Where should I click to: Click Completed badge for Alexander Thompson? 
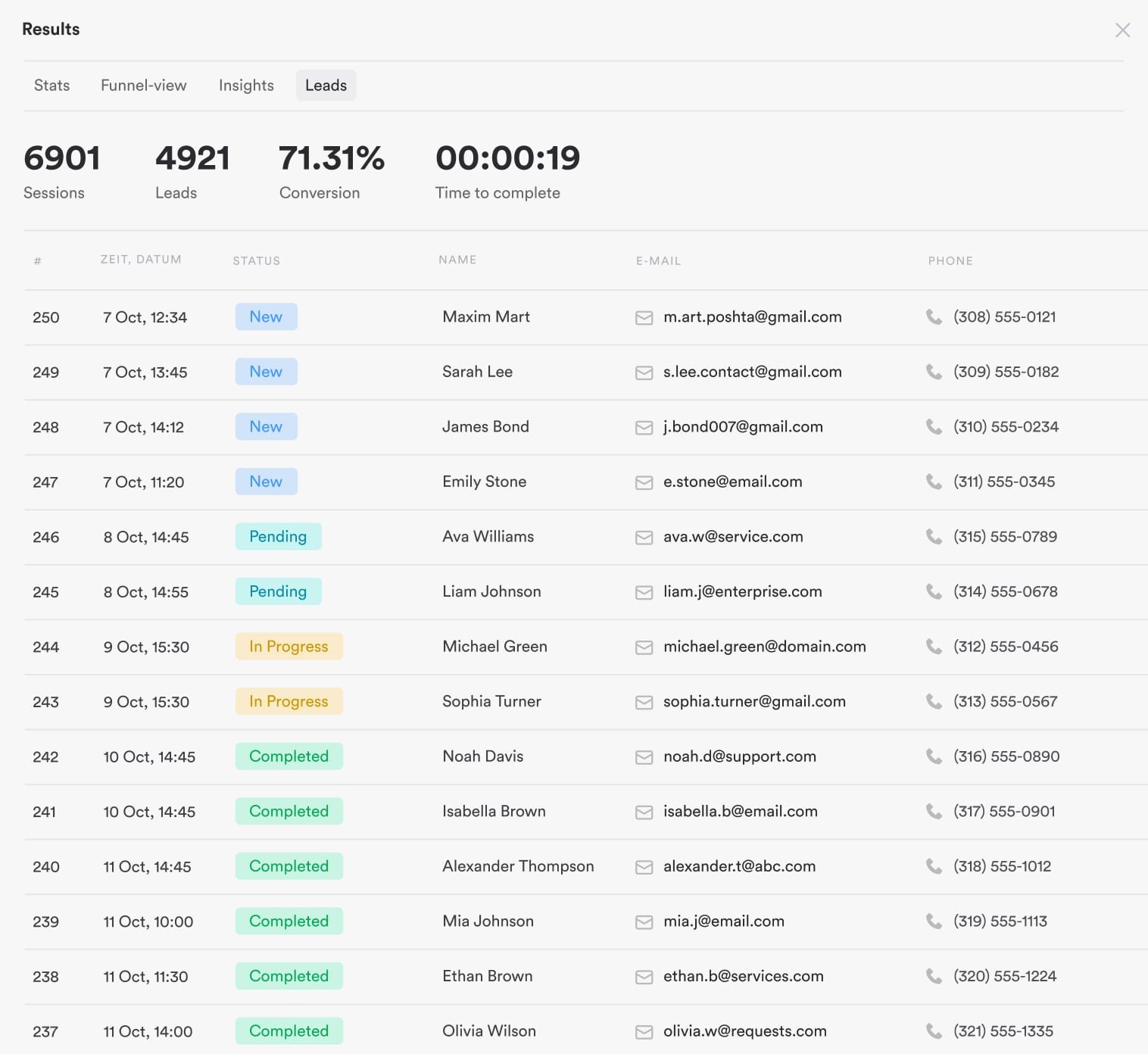click(289, 866)
